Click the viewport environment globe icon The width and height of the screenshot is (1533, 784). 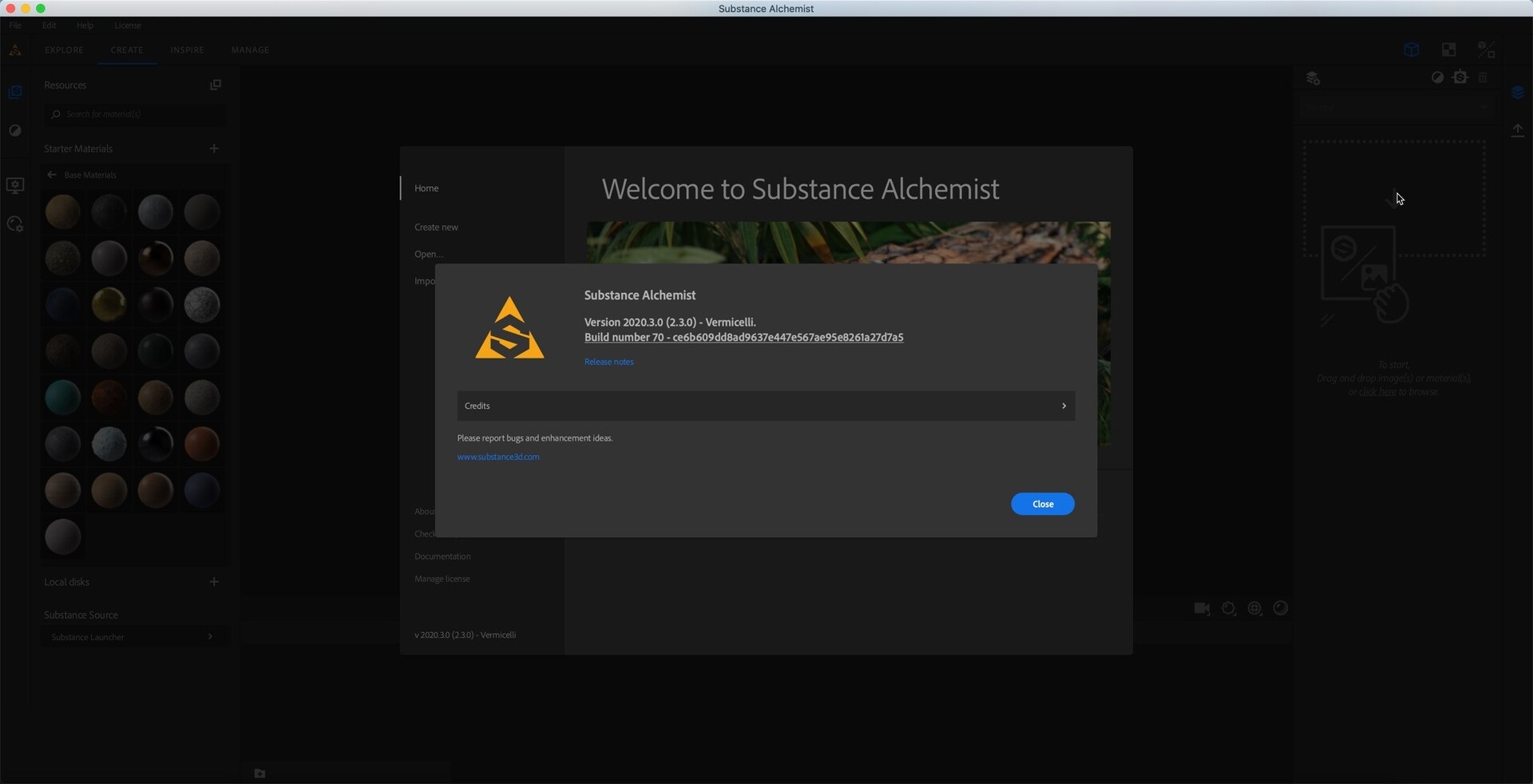click(1255, 608)
